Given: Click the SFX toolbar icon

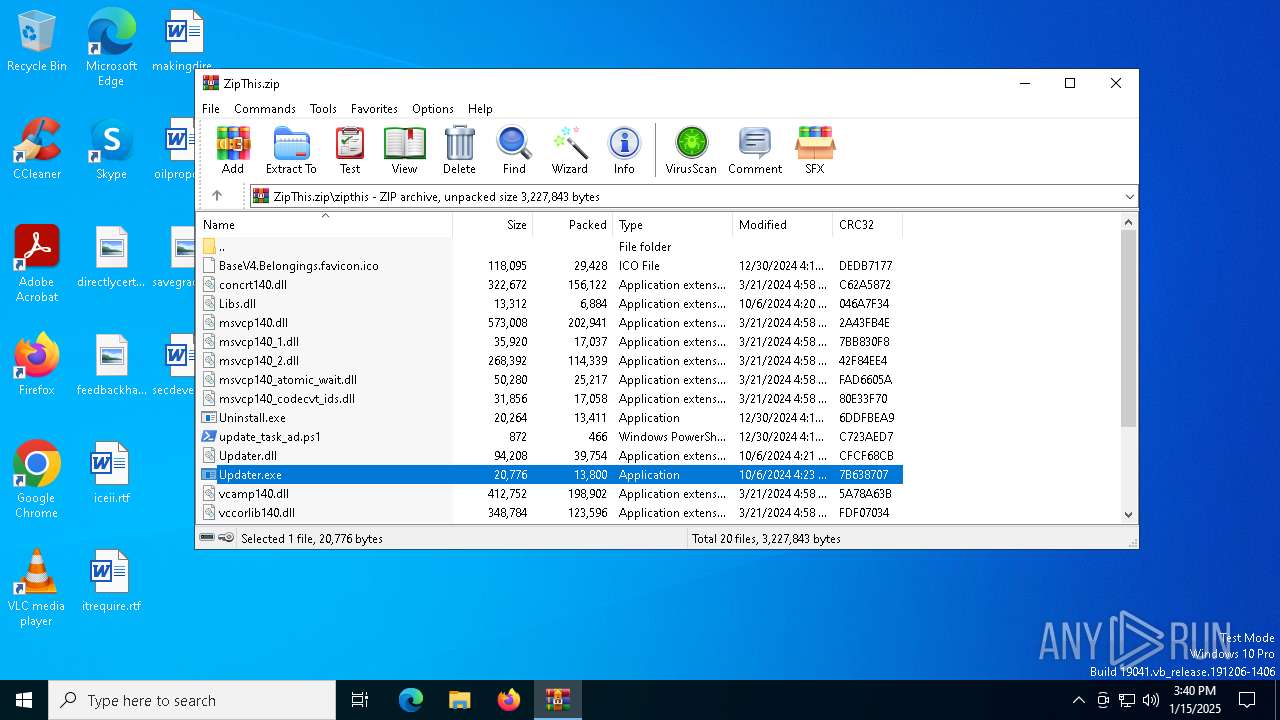Looking at the screenshot, I should 815,150.
